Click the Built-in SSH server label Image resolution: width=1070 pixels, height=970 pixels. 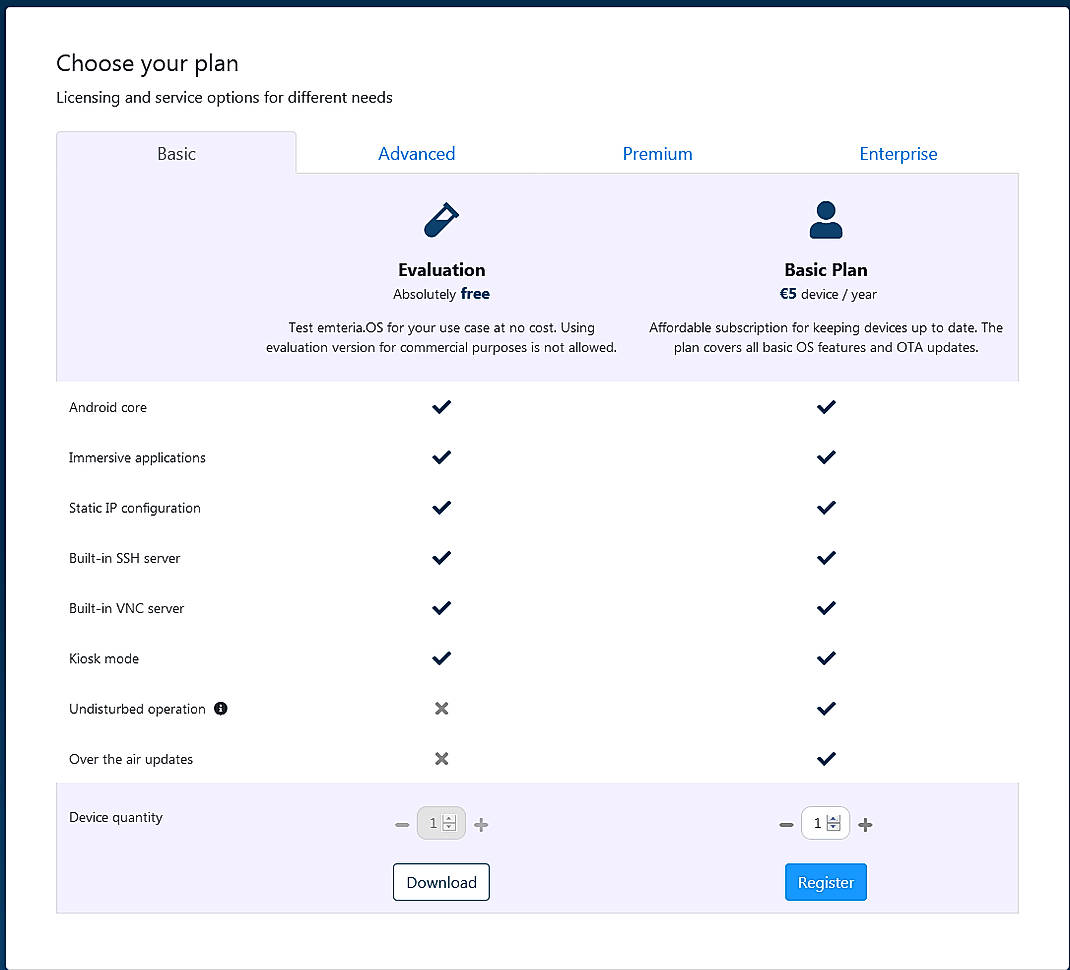(x=124, y=558)
